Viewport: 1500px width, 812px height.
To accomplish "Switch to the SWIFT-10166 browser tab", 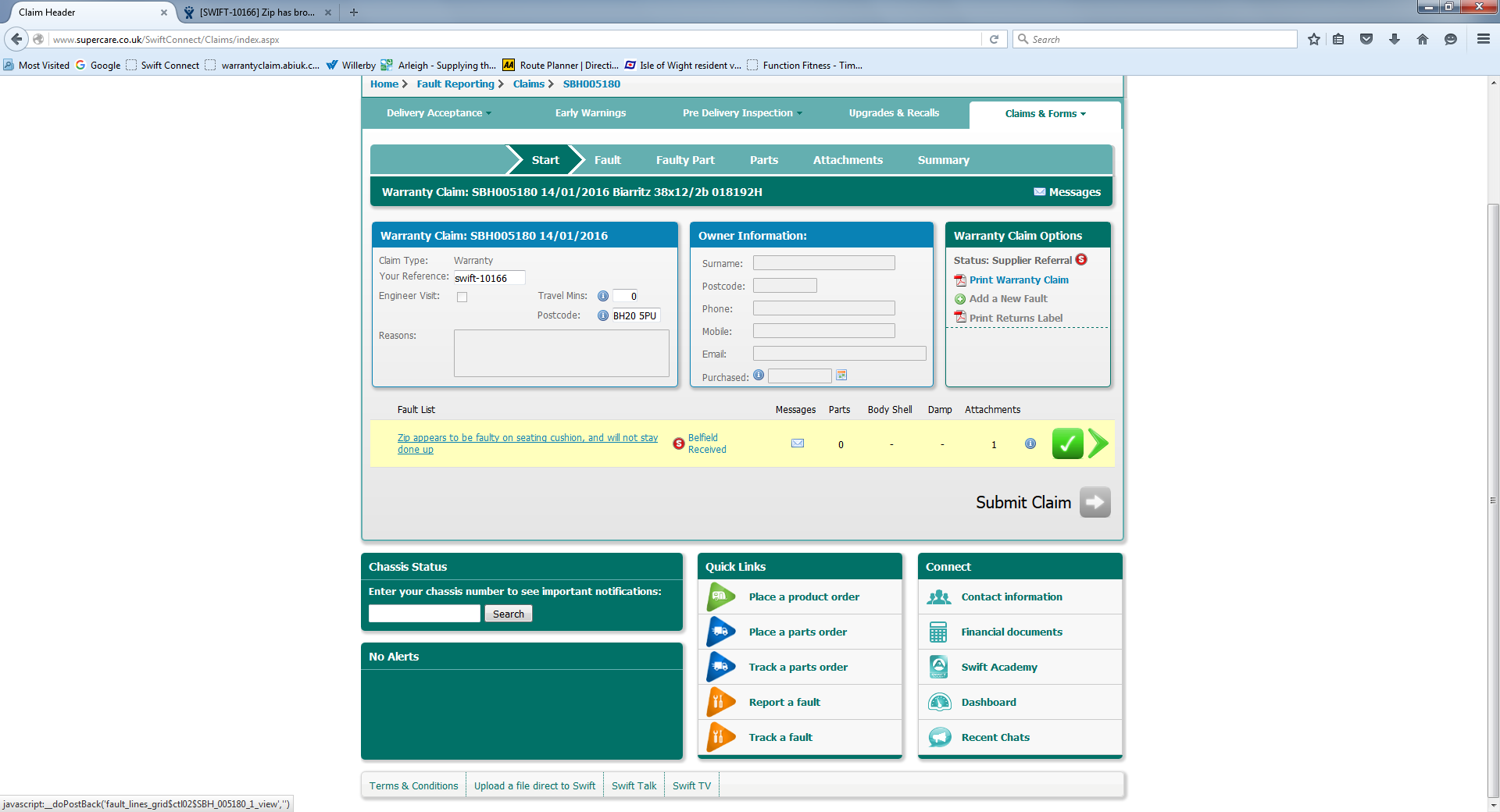I will click(257, 12).
